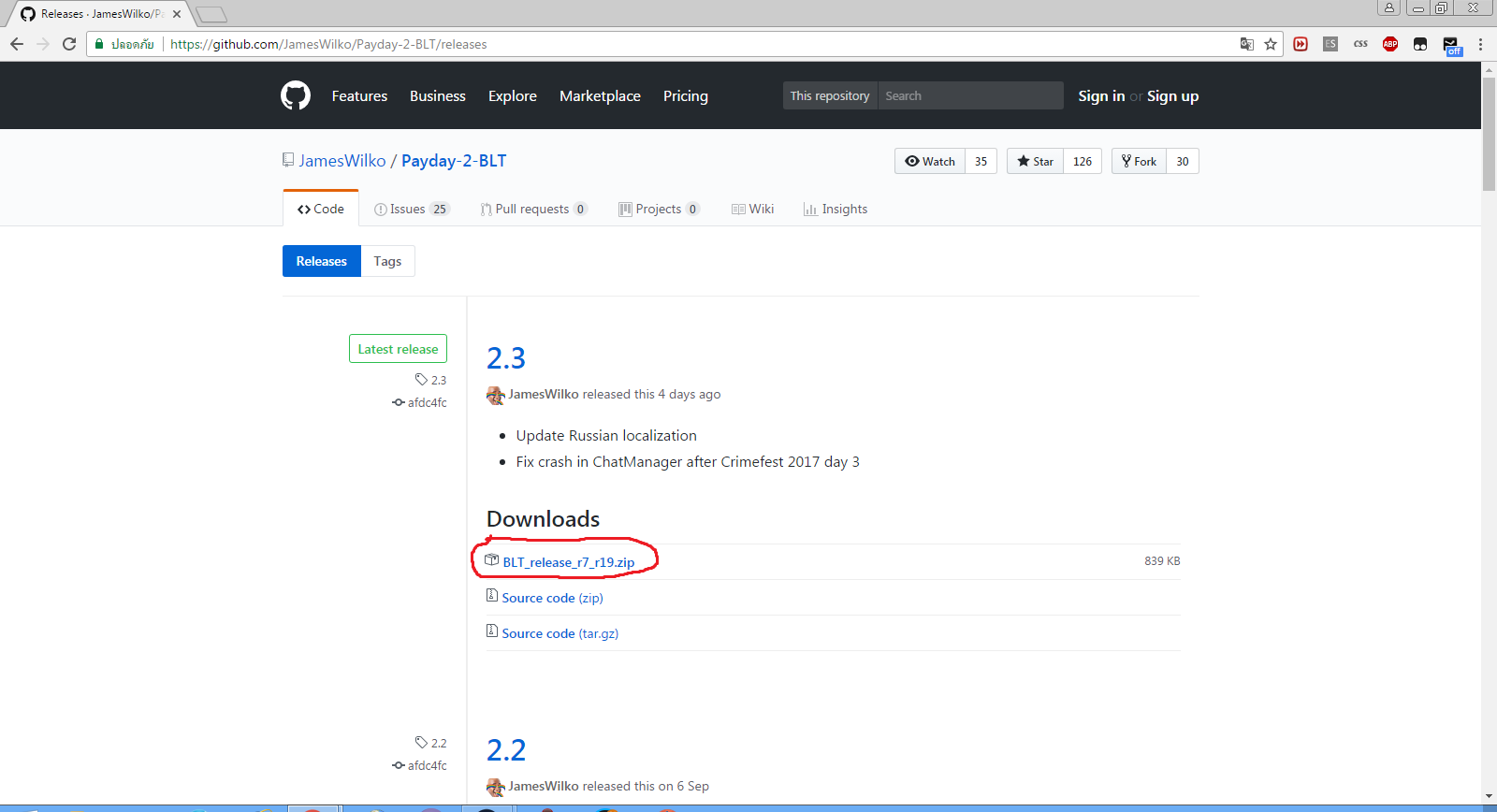Focus the browser address bar URL
Image resolution: width=1497 pixels, height=812 pixels.
pyautogui.click(x=328, y=44)
